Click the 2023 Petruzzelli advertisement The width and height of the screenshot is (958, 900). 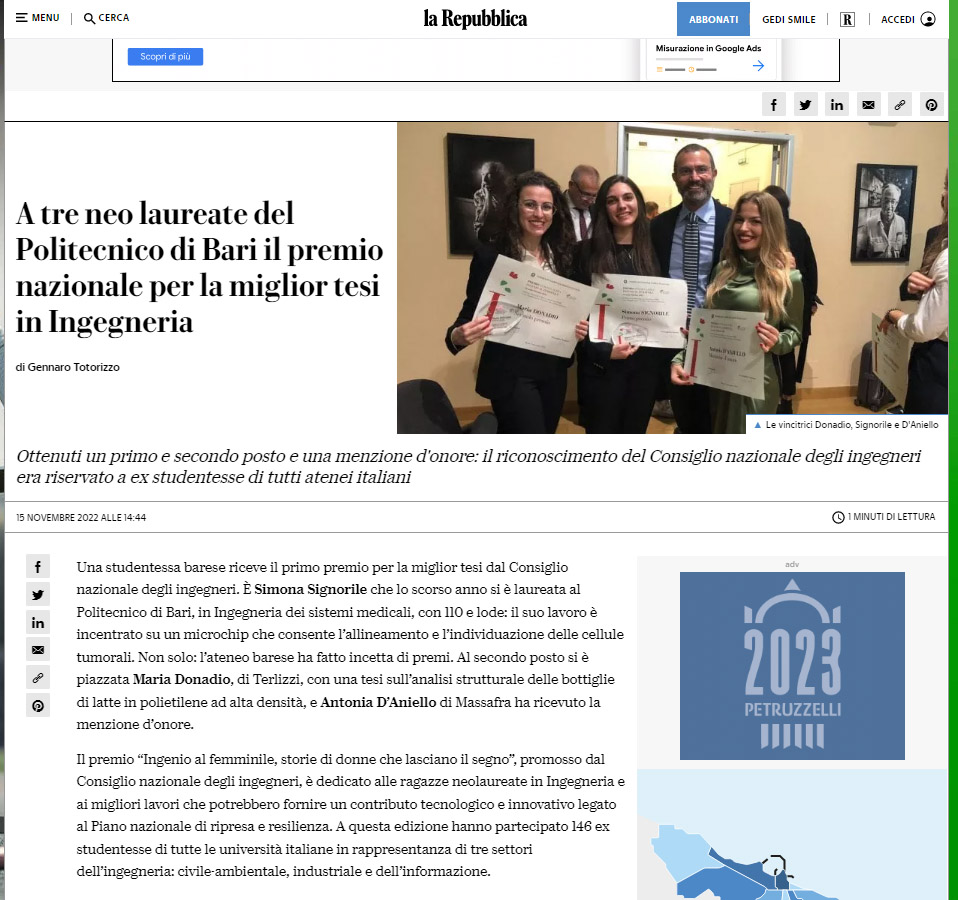click(792, 665)
